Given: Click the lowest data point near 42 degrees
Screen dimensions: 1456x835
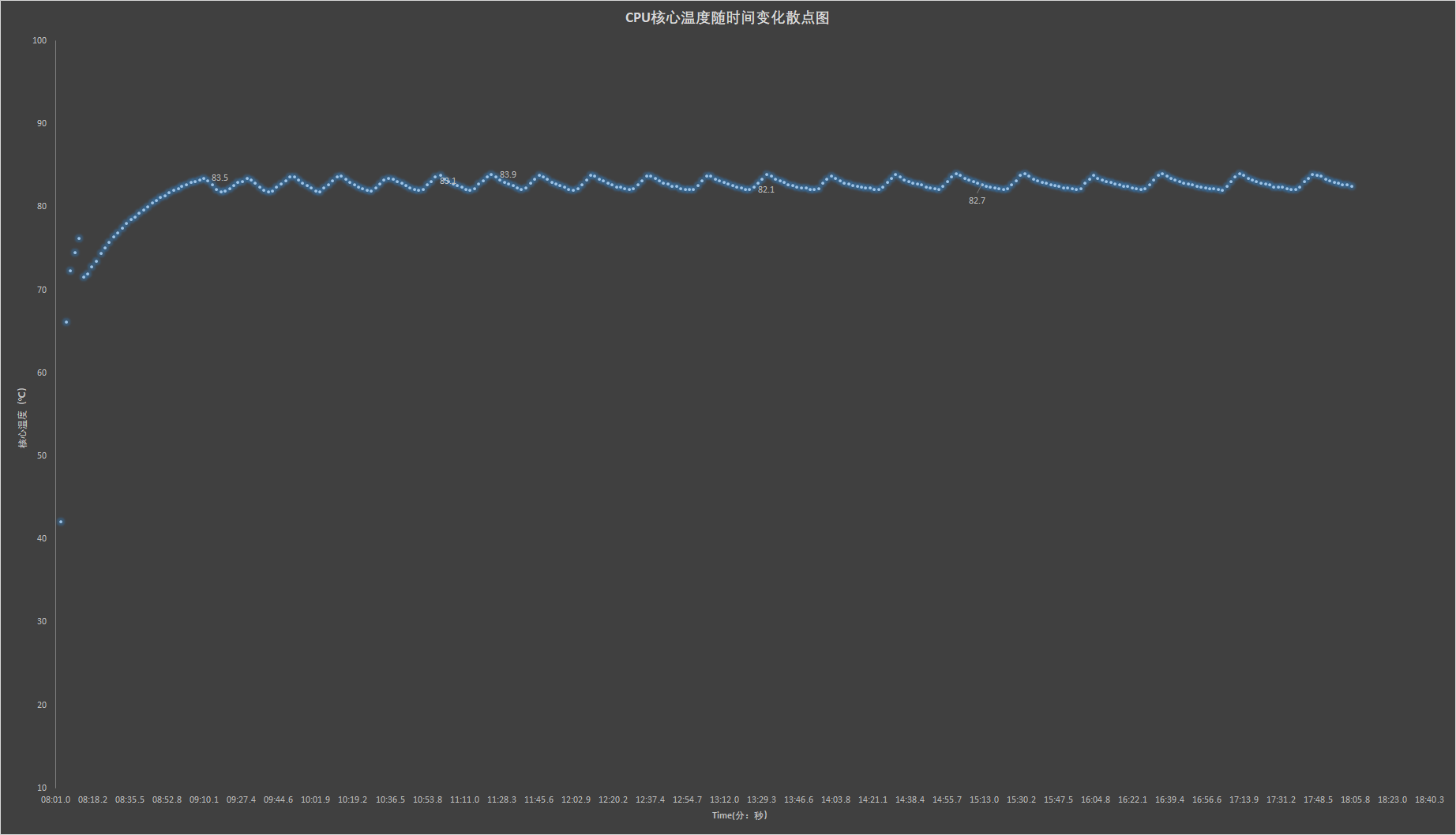Looking at the screenshot, I should (x=61, y=522).
